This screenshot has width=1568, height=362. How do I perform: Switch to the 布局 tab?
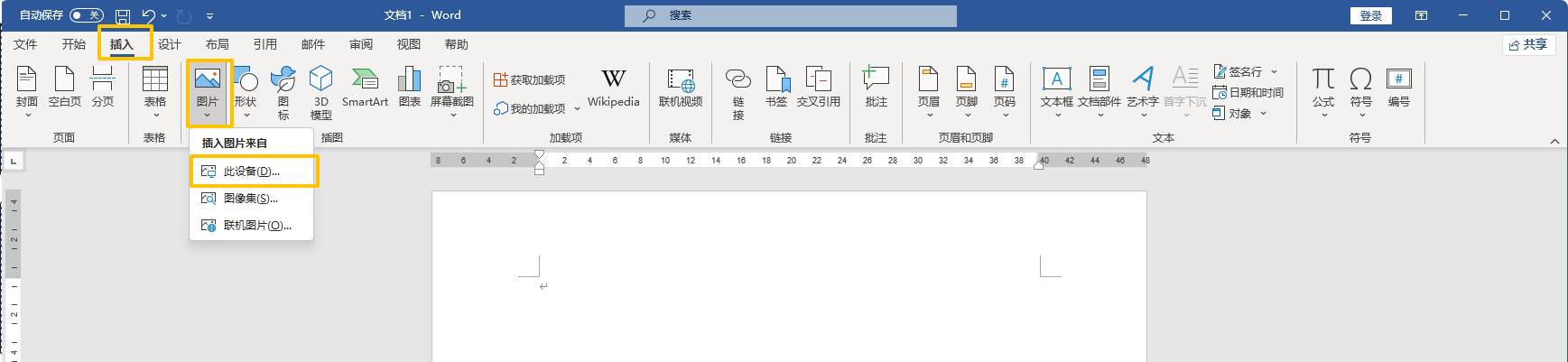217,44
